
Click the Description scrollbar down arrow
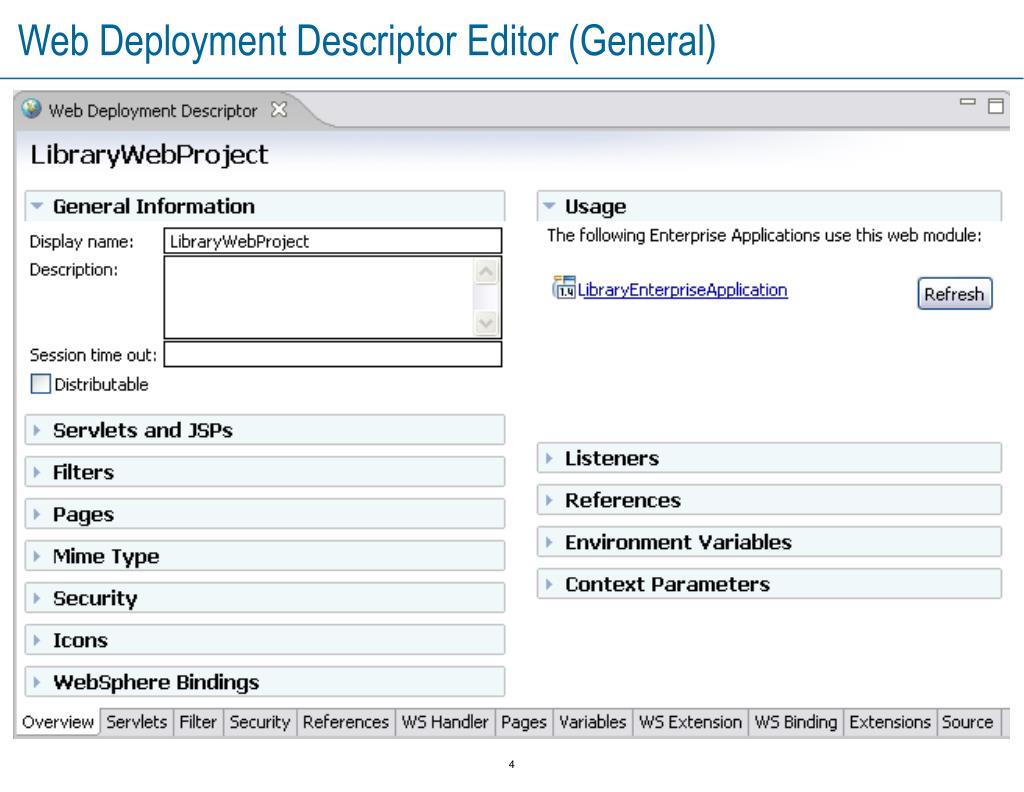point(486,323)
